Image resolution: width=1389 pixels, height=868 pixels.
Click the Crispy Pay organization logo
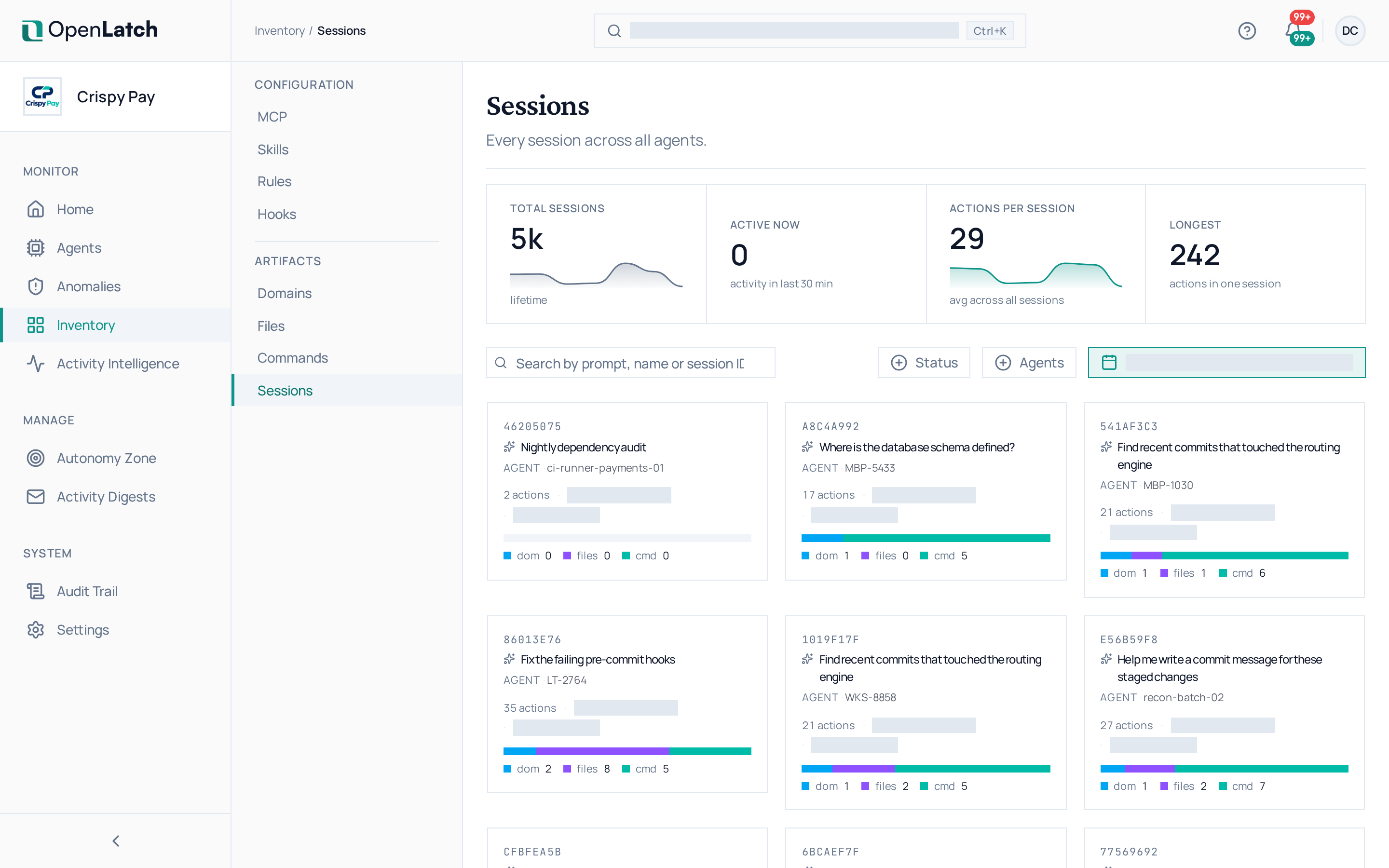[42, 96]
